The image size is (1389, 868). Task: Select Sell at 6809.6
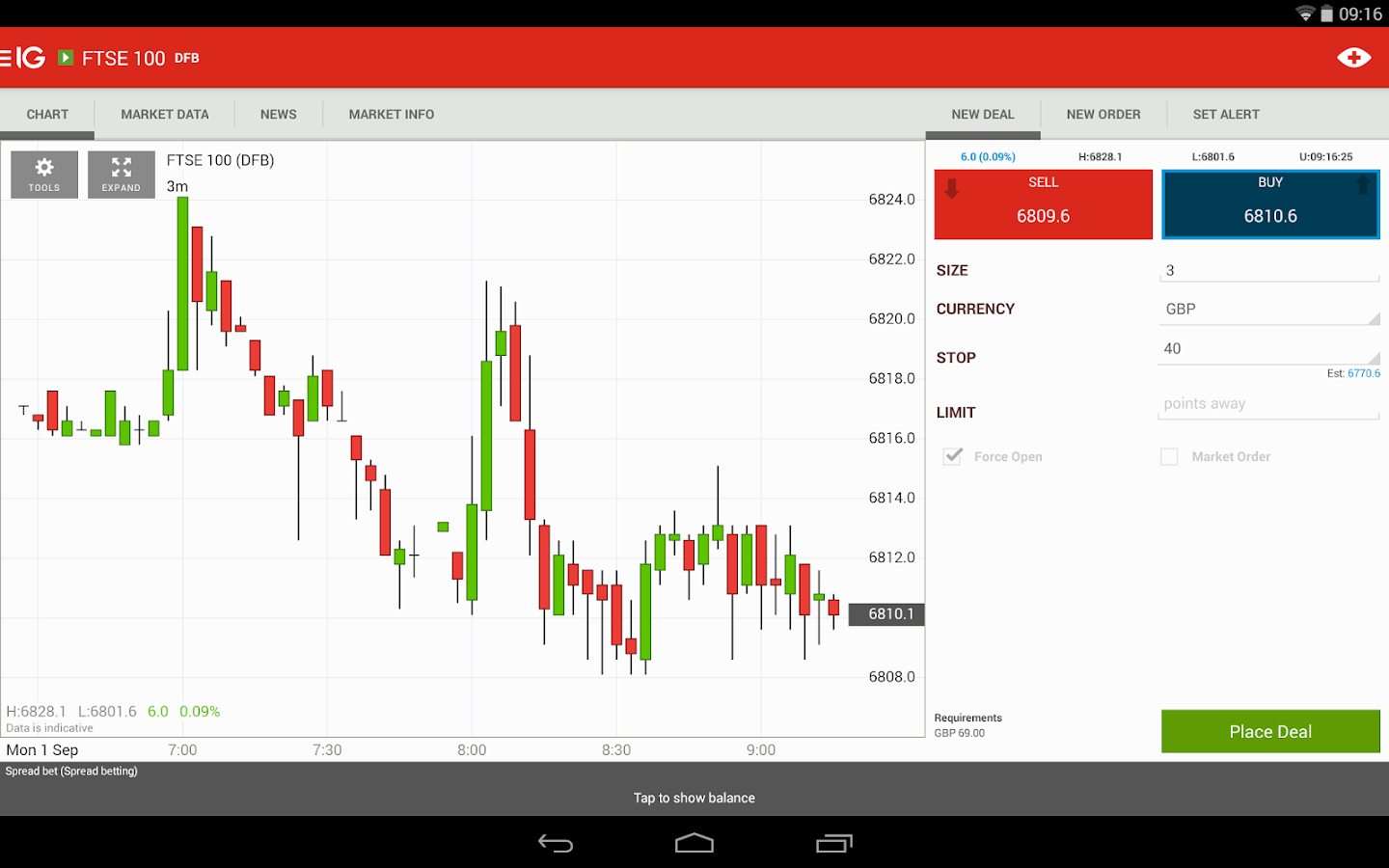[x=1044, y=204]
